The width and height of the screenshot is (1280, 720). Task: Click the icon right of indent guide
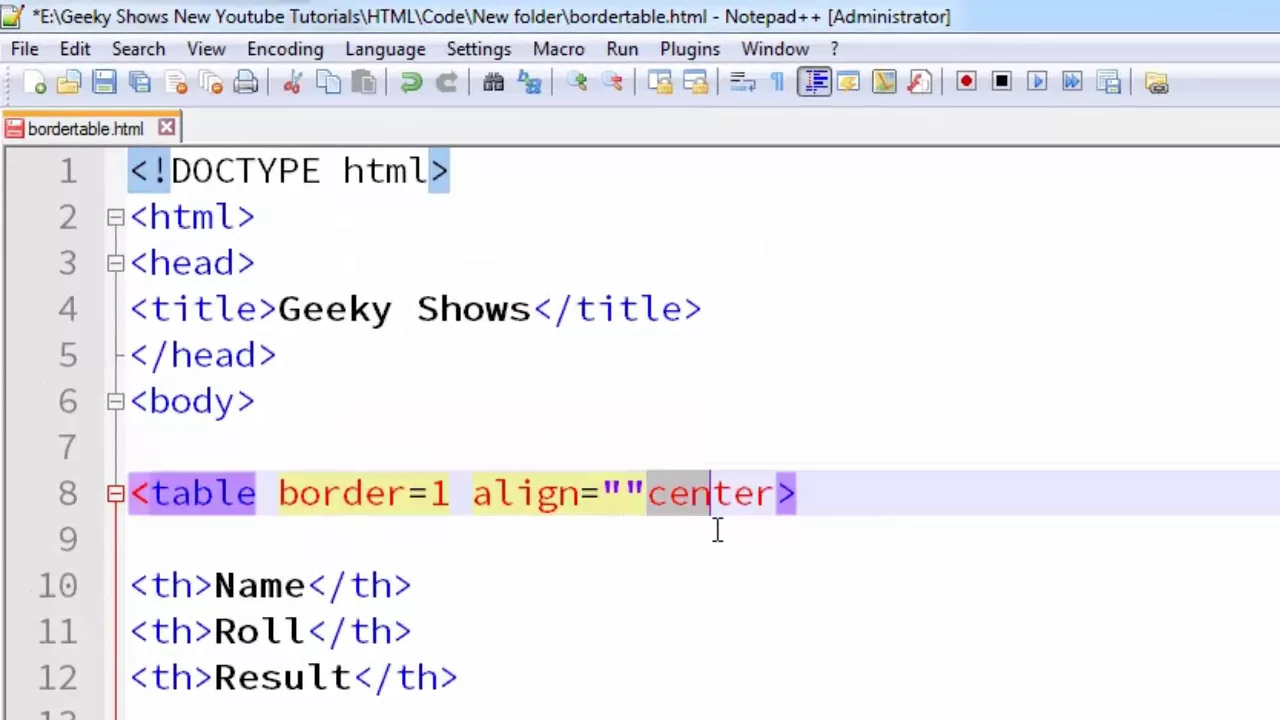(x=848, y=83)
